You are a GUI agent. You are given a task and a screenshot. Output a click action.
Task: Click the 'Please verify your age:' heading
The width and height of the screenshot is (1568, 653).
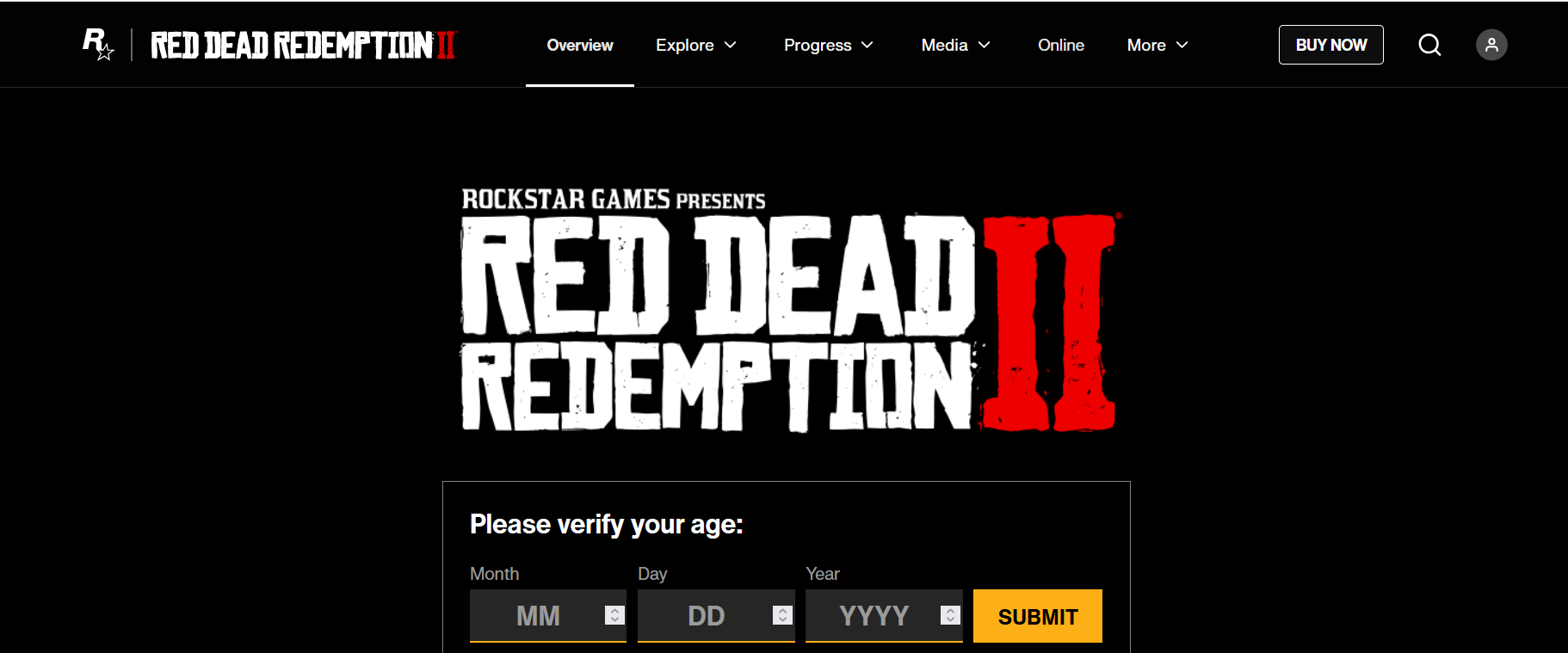coord(607,524)
